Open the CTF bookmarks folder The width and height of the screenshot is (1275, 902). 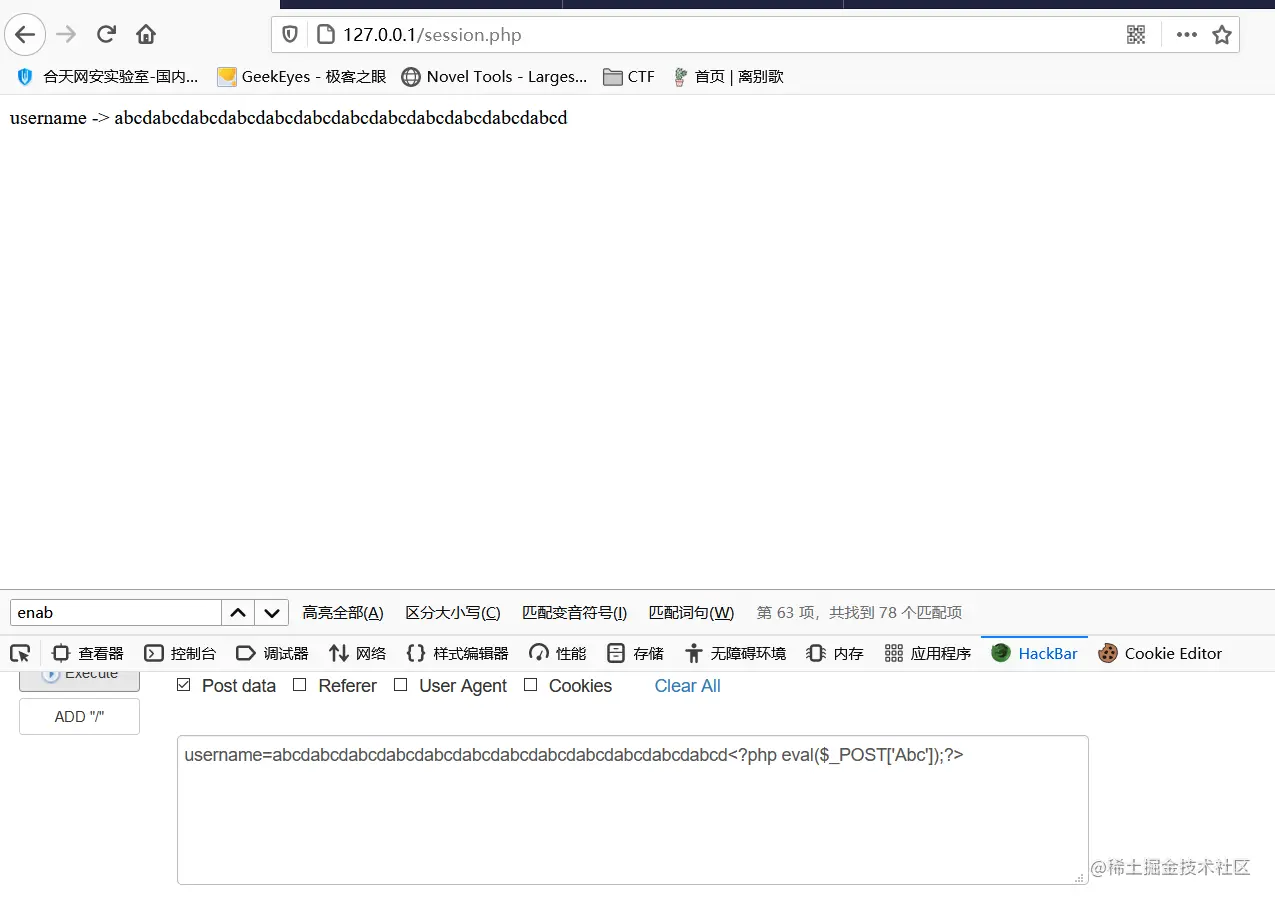click(x=629, y=76)
